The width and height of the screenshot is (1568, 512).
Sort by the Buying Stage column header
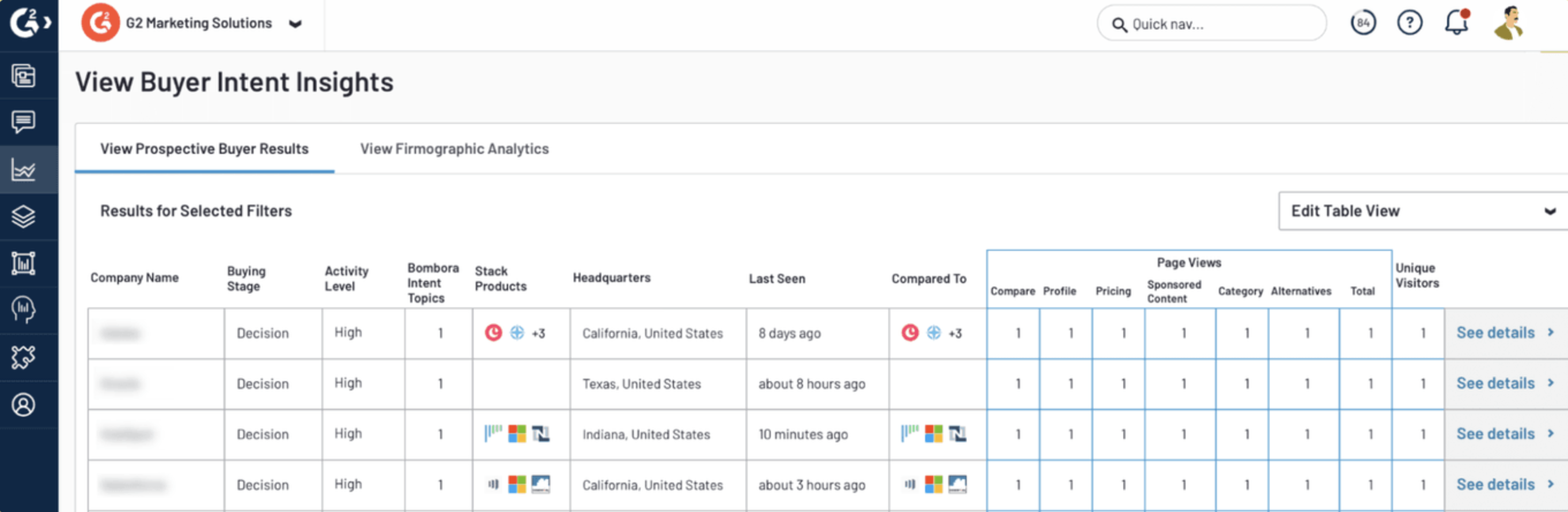[x=247, y=278]
